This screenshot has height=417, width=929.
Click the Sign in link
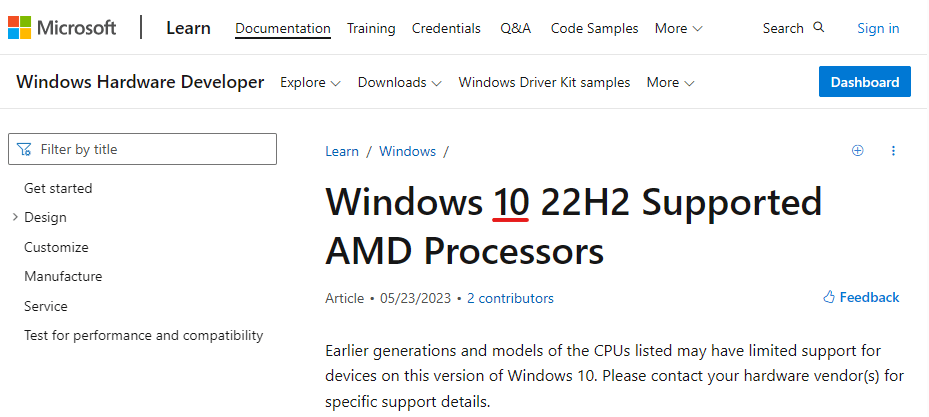point(878,28)
